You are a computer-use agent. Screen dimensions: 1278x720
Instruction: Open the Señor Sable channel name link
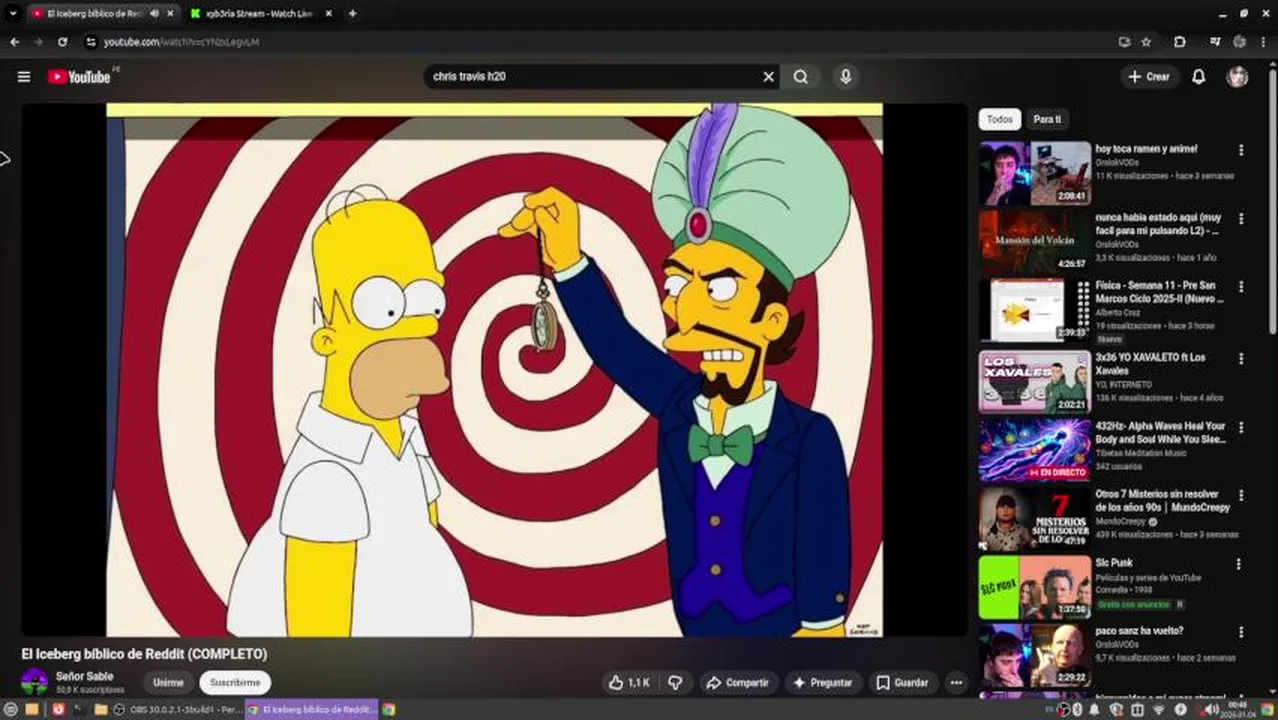[84, 676]
